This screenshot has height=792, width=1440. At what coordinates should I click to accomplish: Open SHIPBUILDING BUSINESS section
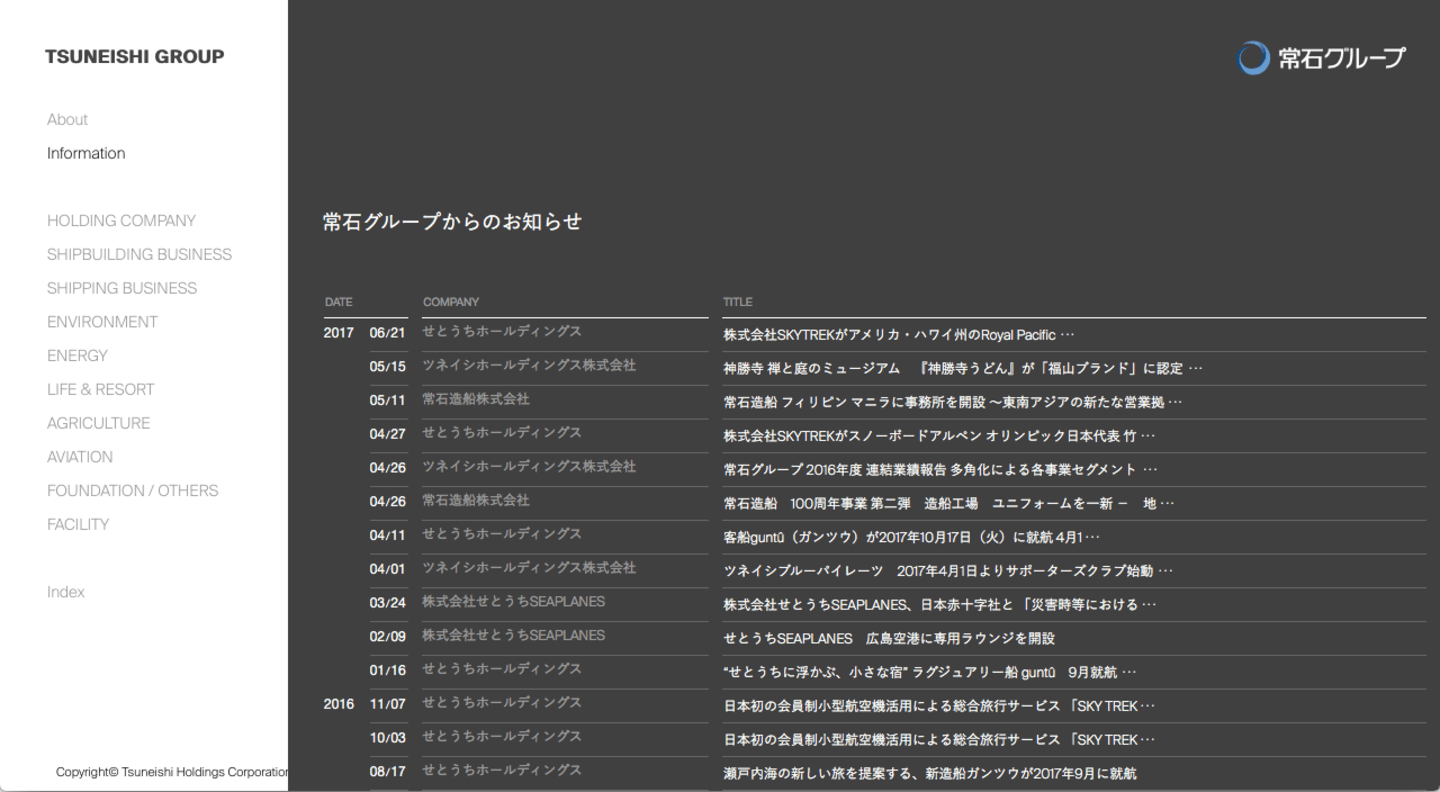[x=139, y=254]
